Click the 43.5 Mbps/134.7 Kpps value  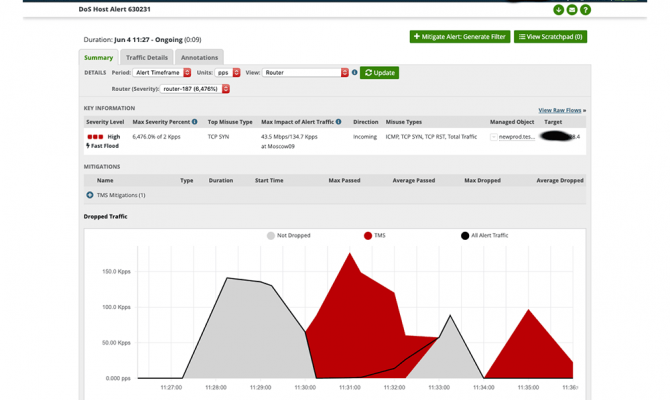click(x=289, y=137)
